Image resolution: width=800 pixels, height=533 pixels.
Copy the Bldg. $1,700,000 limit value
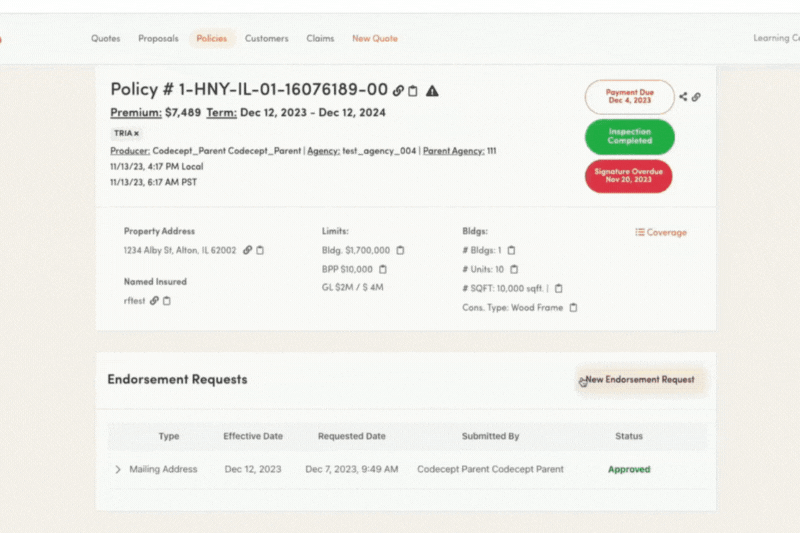tap(400, 250)
